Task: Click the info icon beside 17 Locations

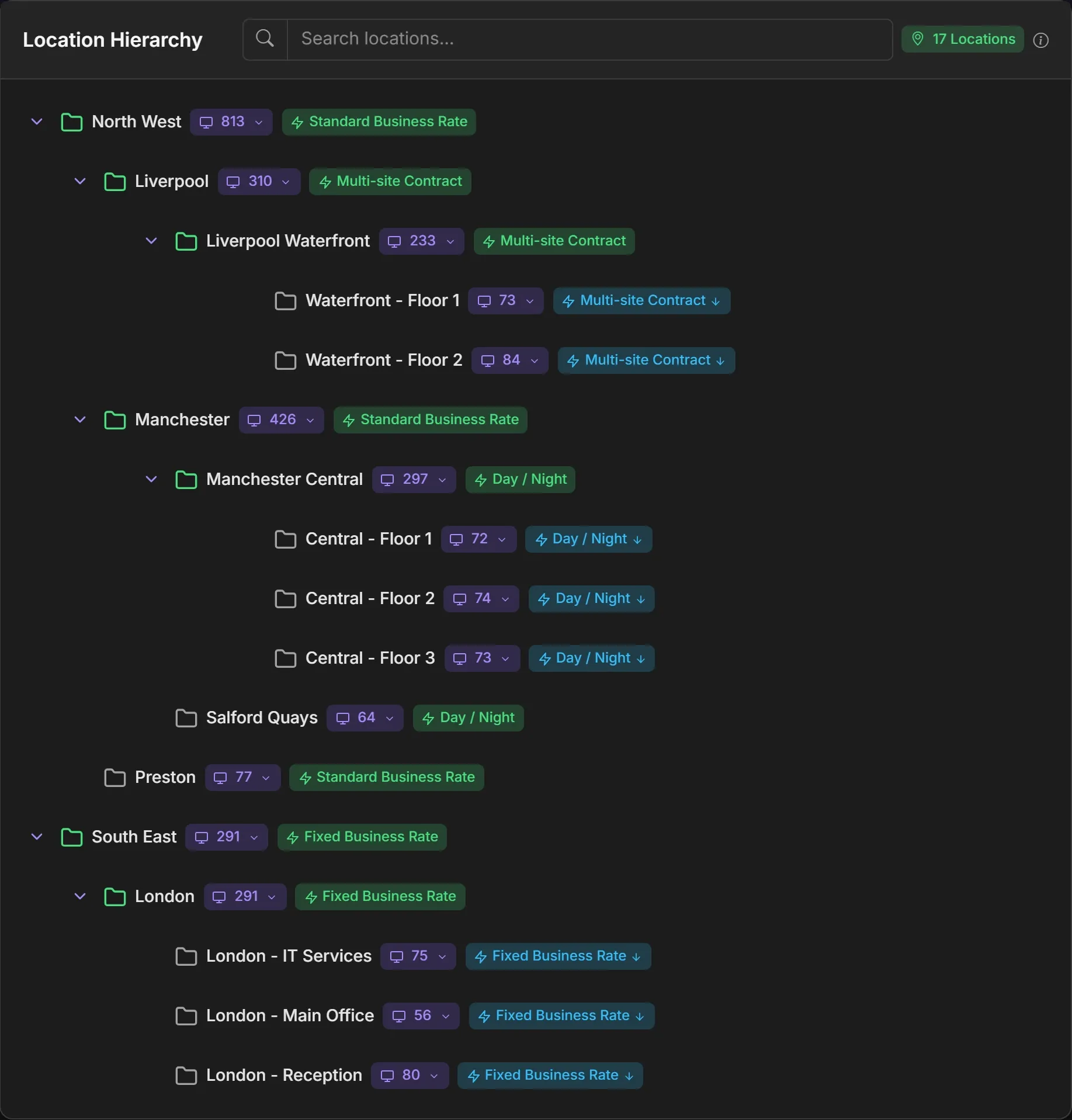Action: point(1040,40)
